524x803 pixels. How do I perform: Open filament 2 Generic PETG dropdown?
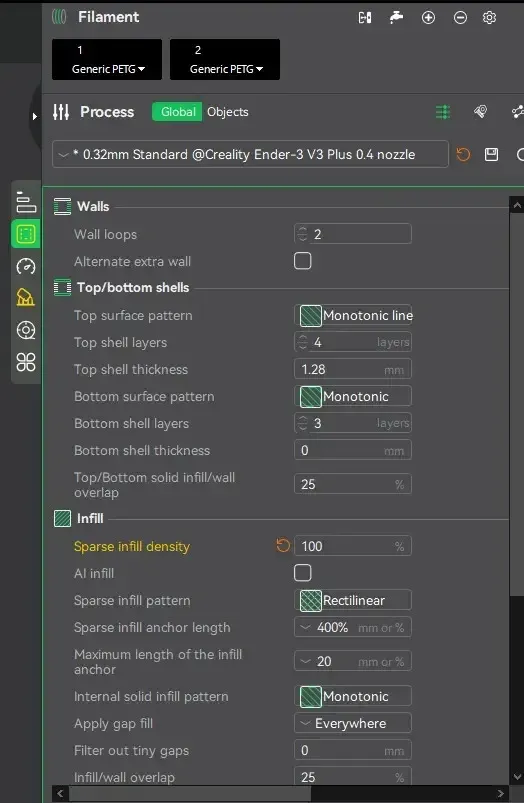pos(225,59)
